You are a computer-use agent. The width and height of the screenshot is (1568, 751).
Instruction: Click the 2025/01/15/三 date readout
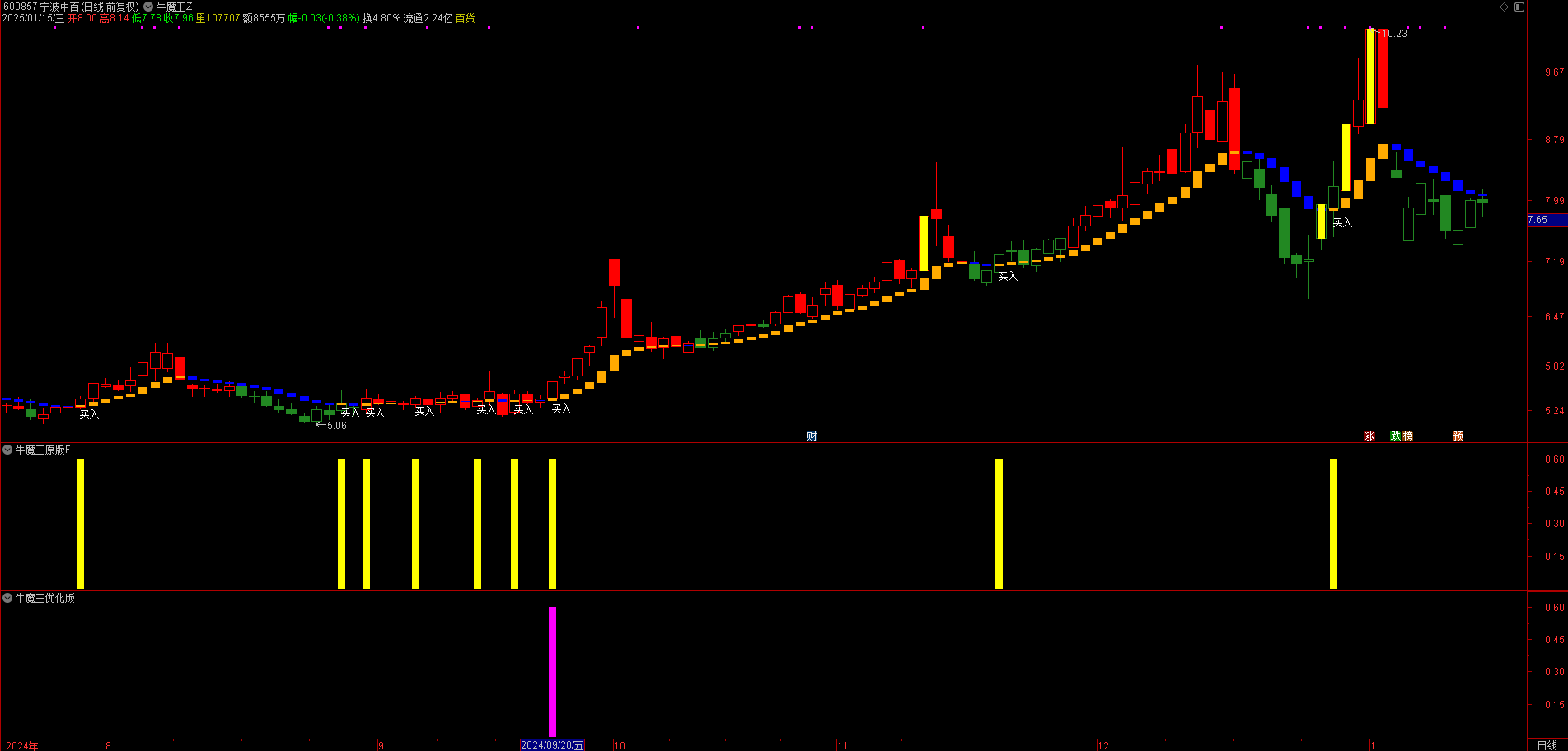click(x=33, y=18)
